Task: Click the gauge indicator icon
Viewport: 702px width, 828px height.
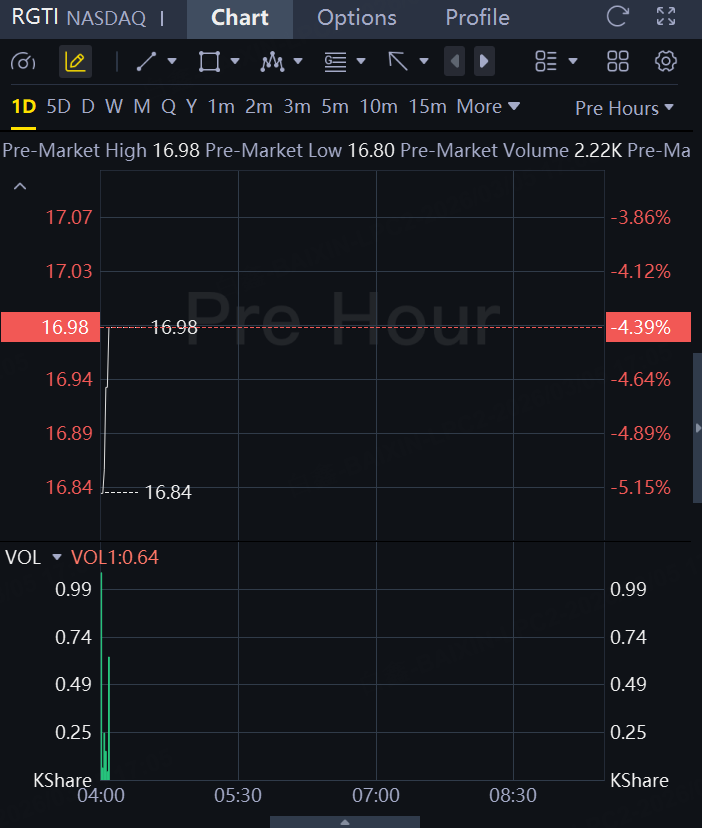Action: (x=23, y=62)
